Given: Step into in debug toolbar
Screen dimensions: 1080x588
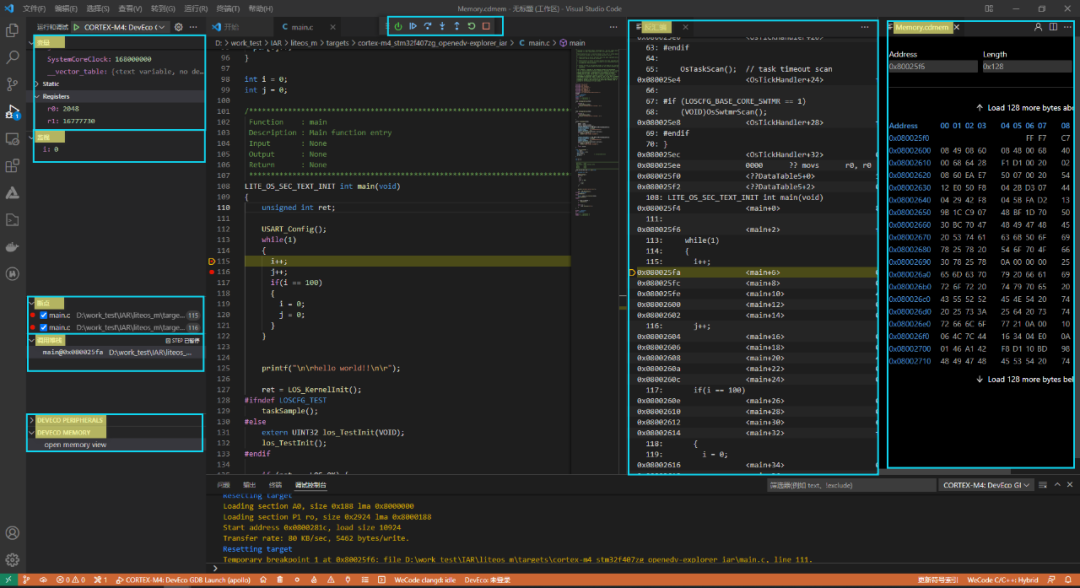Looking at the screenshot, I should tap(442, 26).
